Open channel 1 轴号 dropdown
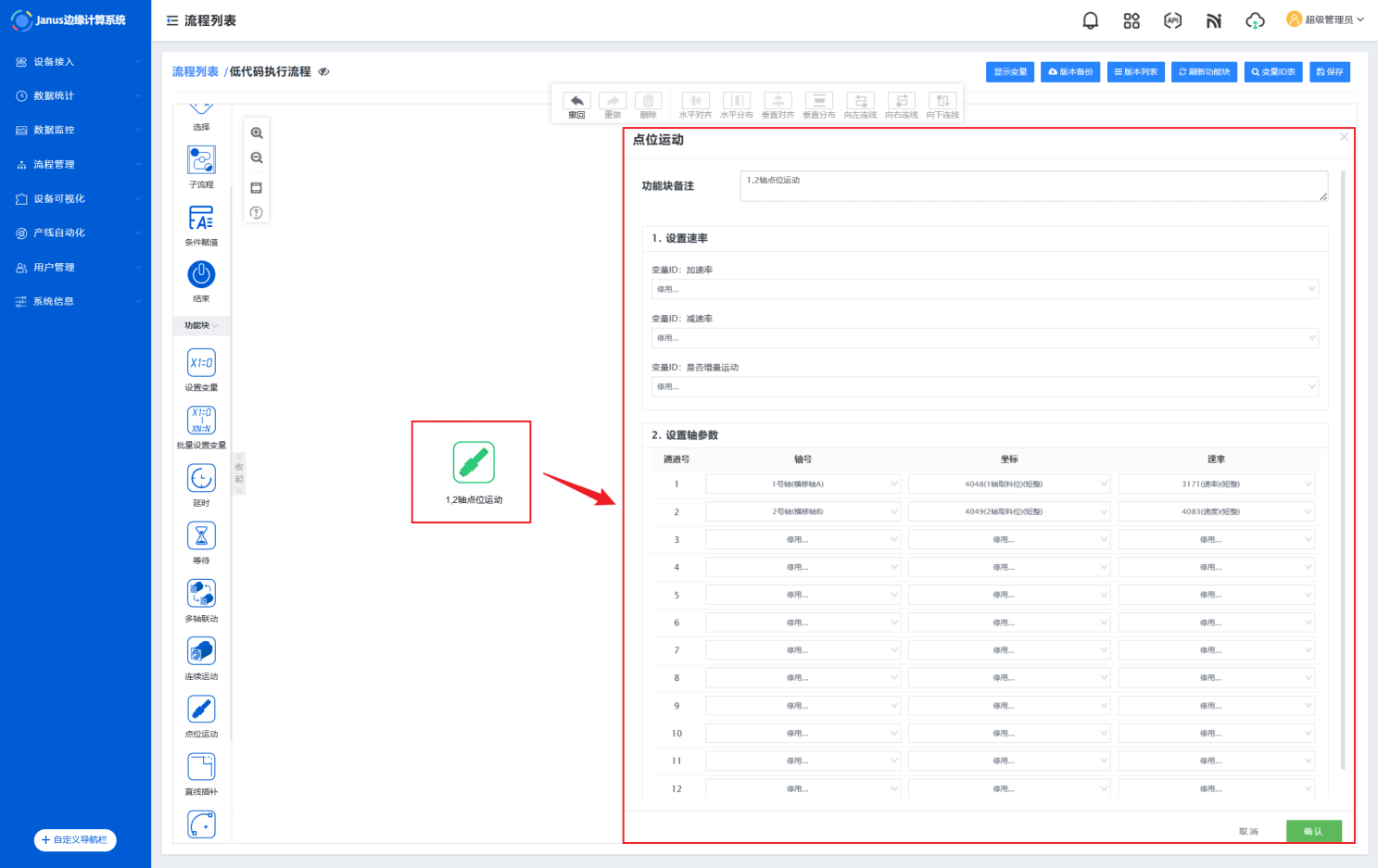The height and width of the screenshot is (868, 1378). pyautogui.click(x=803, y=484)
